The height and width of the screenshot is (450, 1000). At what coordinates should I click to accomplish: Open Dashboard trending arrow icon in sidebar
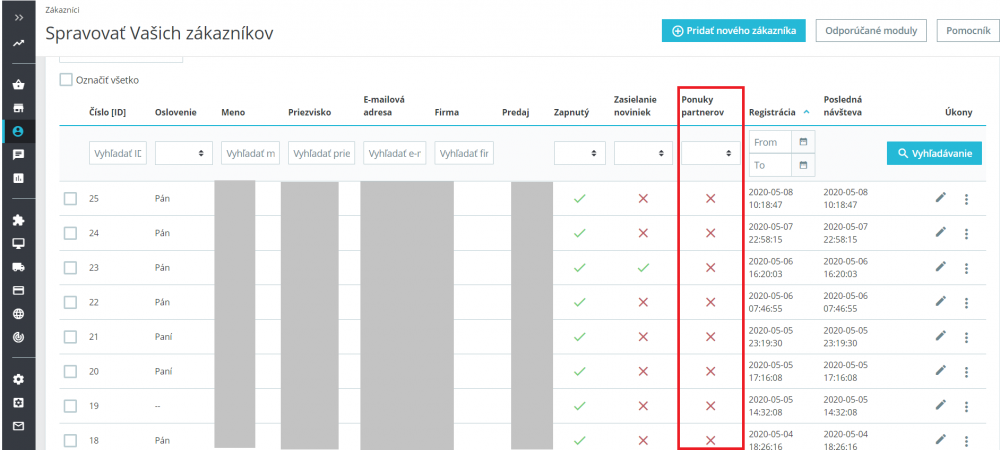18,43
